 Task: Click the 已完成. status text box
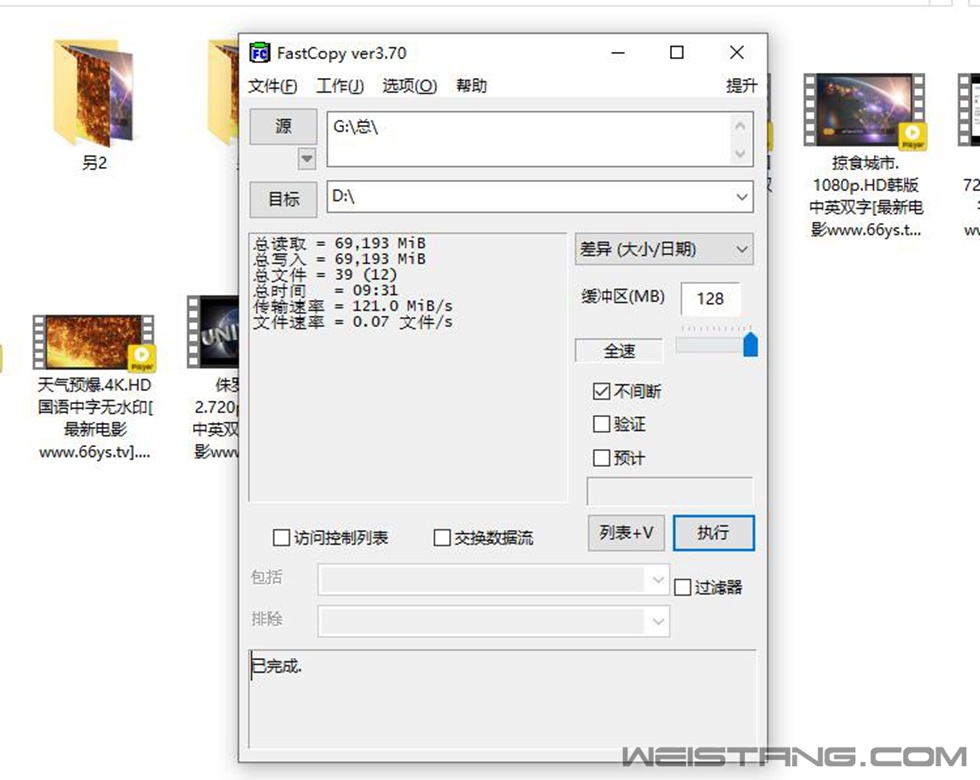pyautogui.click(x=502, y=698)
